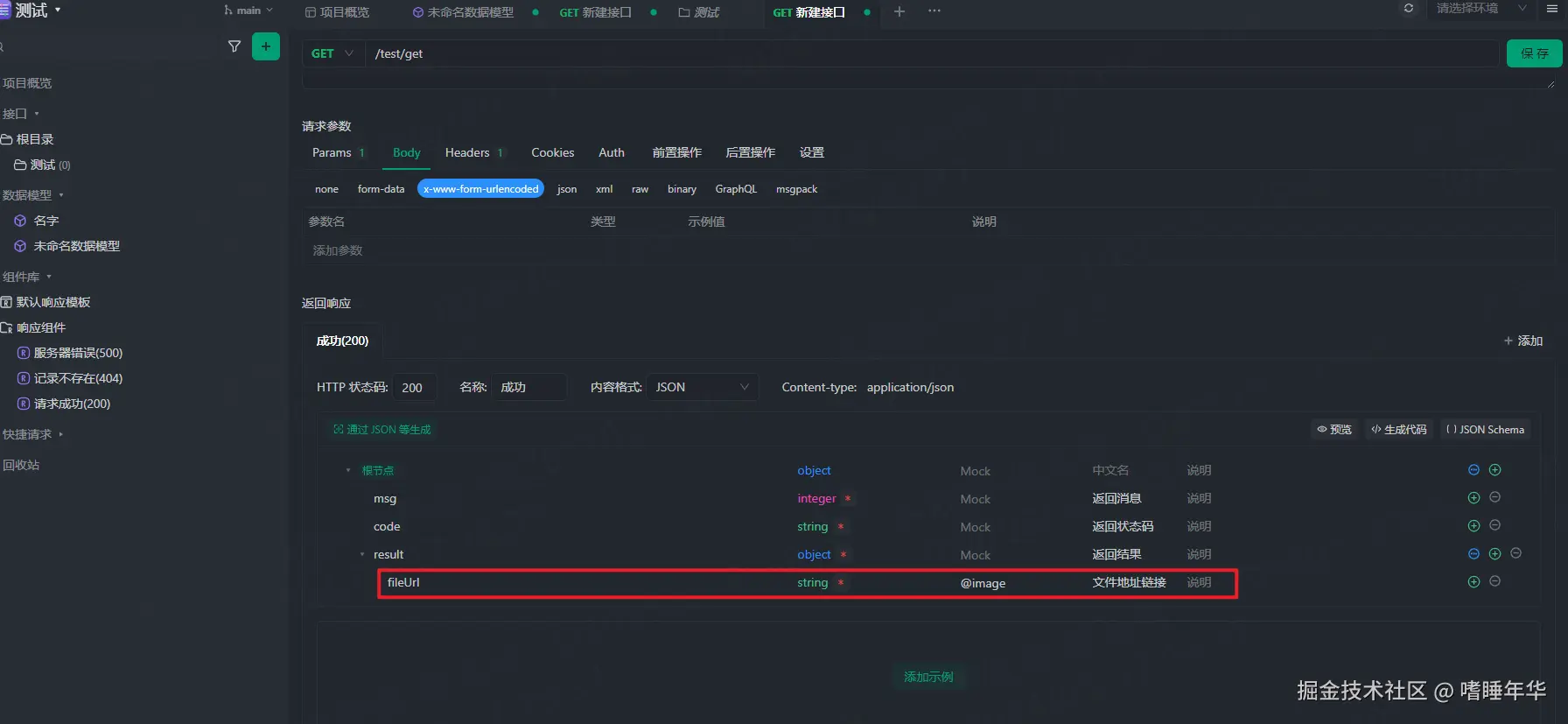Click the 预览 preview button
Image resolution: width=1568 pixels, height=724 pixels.
click(x=1334, y=429)
